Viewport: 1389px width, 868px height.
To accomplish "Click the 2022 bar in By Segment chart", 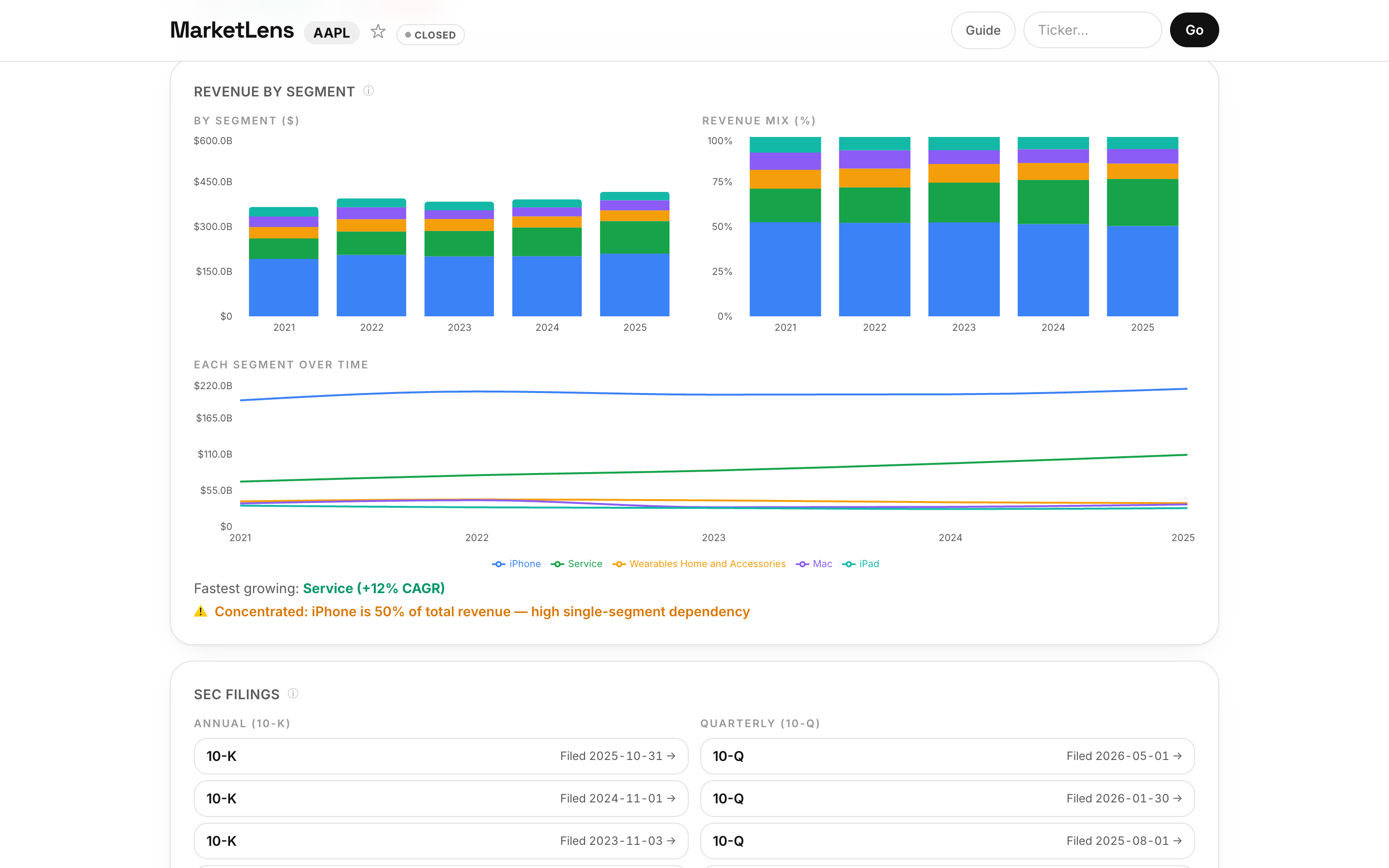I will point(371,258).
